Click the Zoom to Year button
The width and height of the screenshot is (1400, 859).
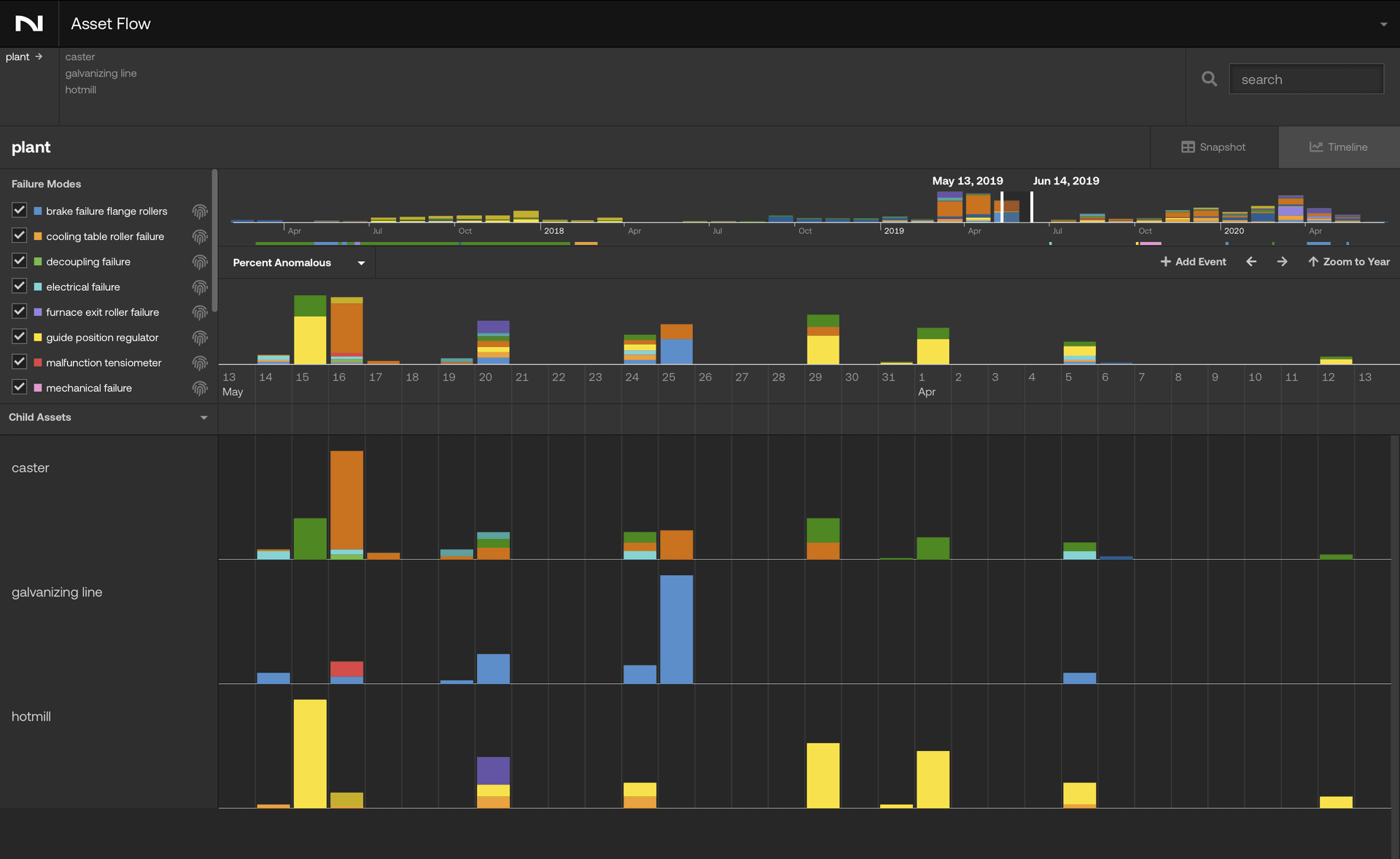1348,261
